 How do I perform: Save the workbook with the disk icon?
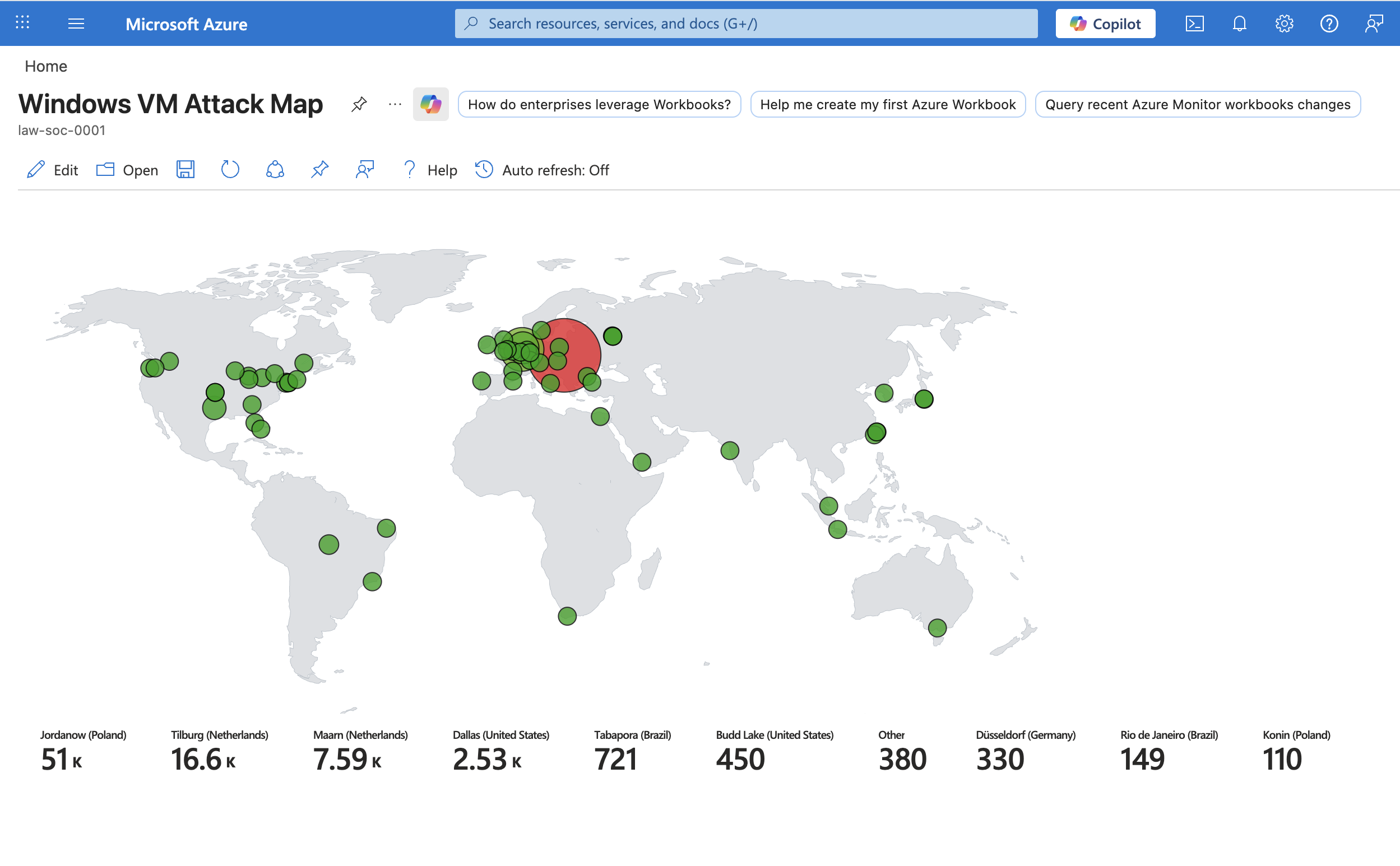(185, 170)
